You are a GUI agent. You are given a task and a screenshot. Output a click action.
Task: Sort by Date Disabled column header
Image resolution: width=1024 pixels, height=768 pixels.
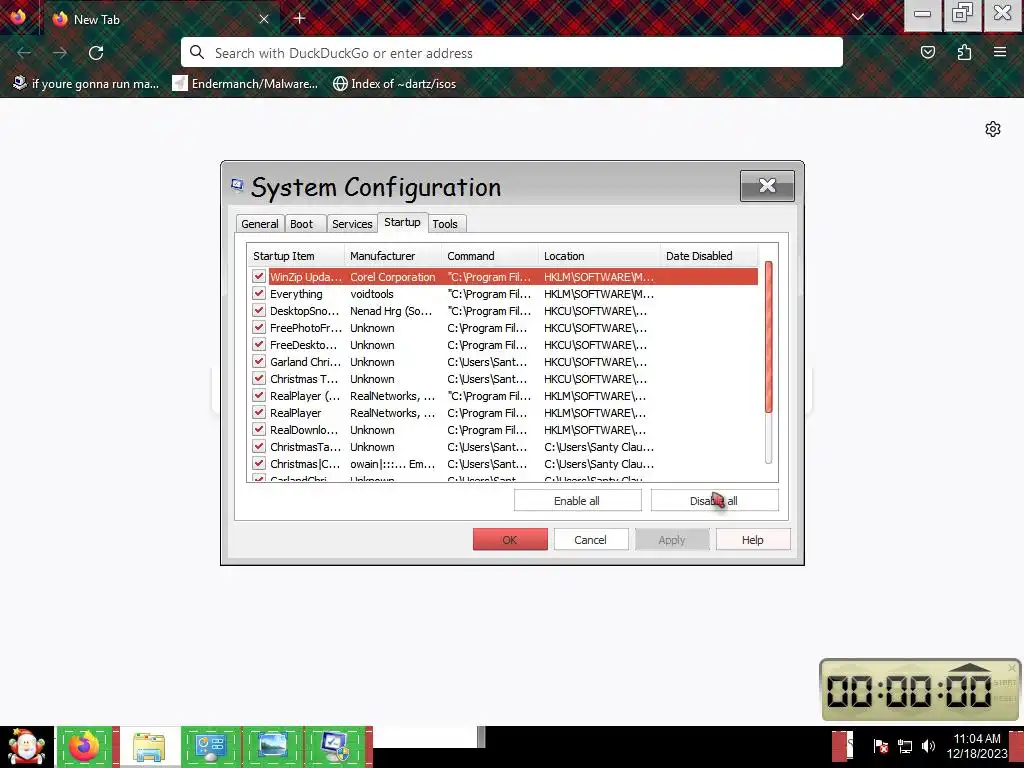tap(709, 256)
